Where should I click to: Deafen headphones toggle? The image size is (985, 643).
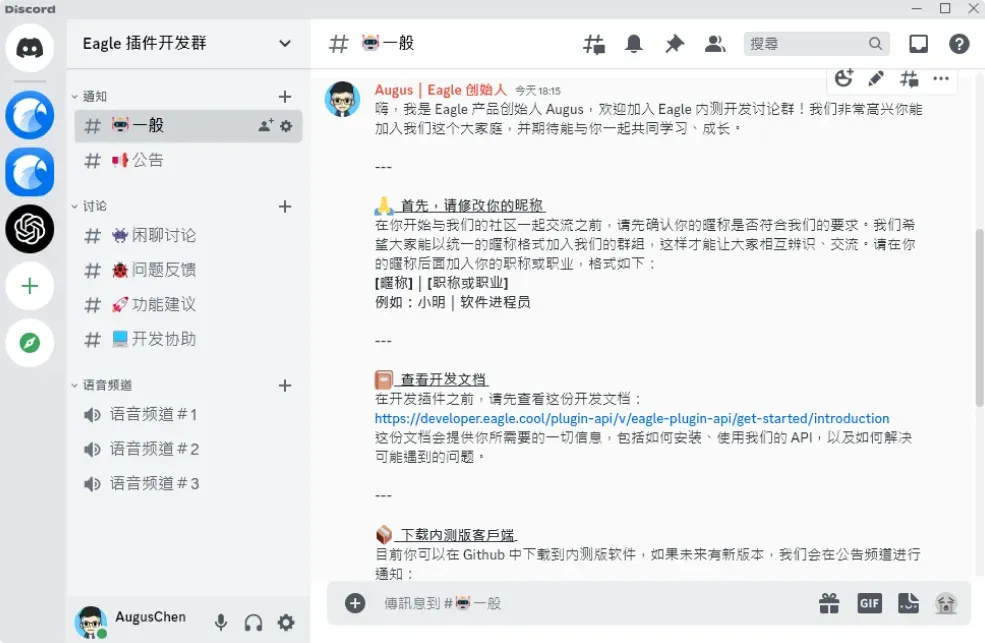(253, 622)
